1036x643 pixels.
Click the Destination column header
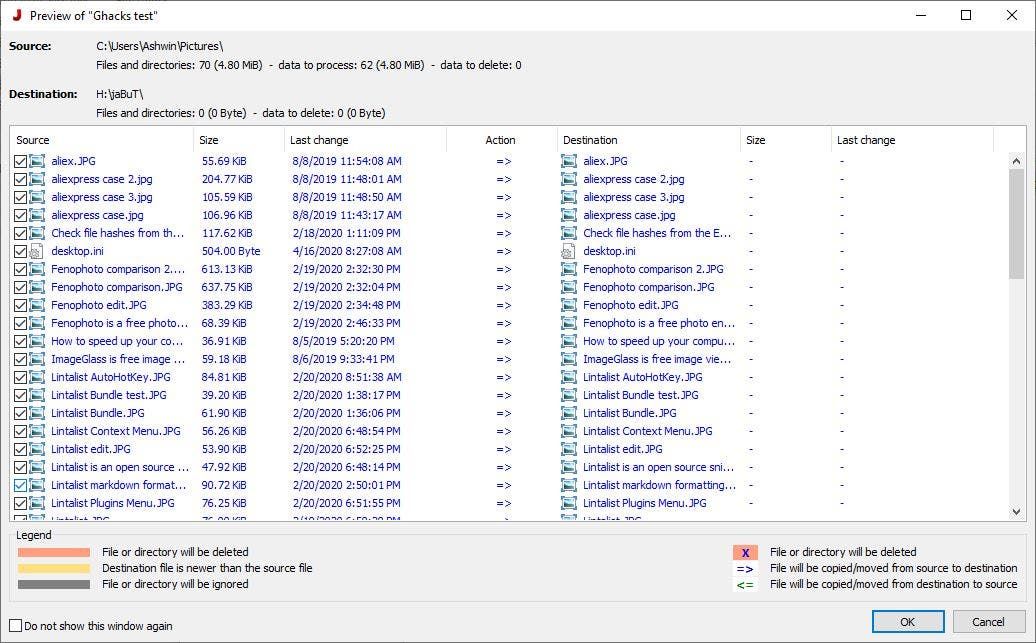pyautogui.click(x=649, y=140)
